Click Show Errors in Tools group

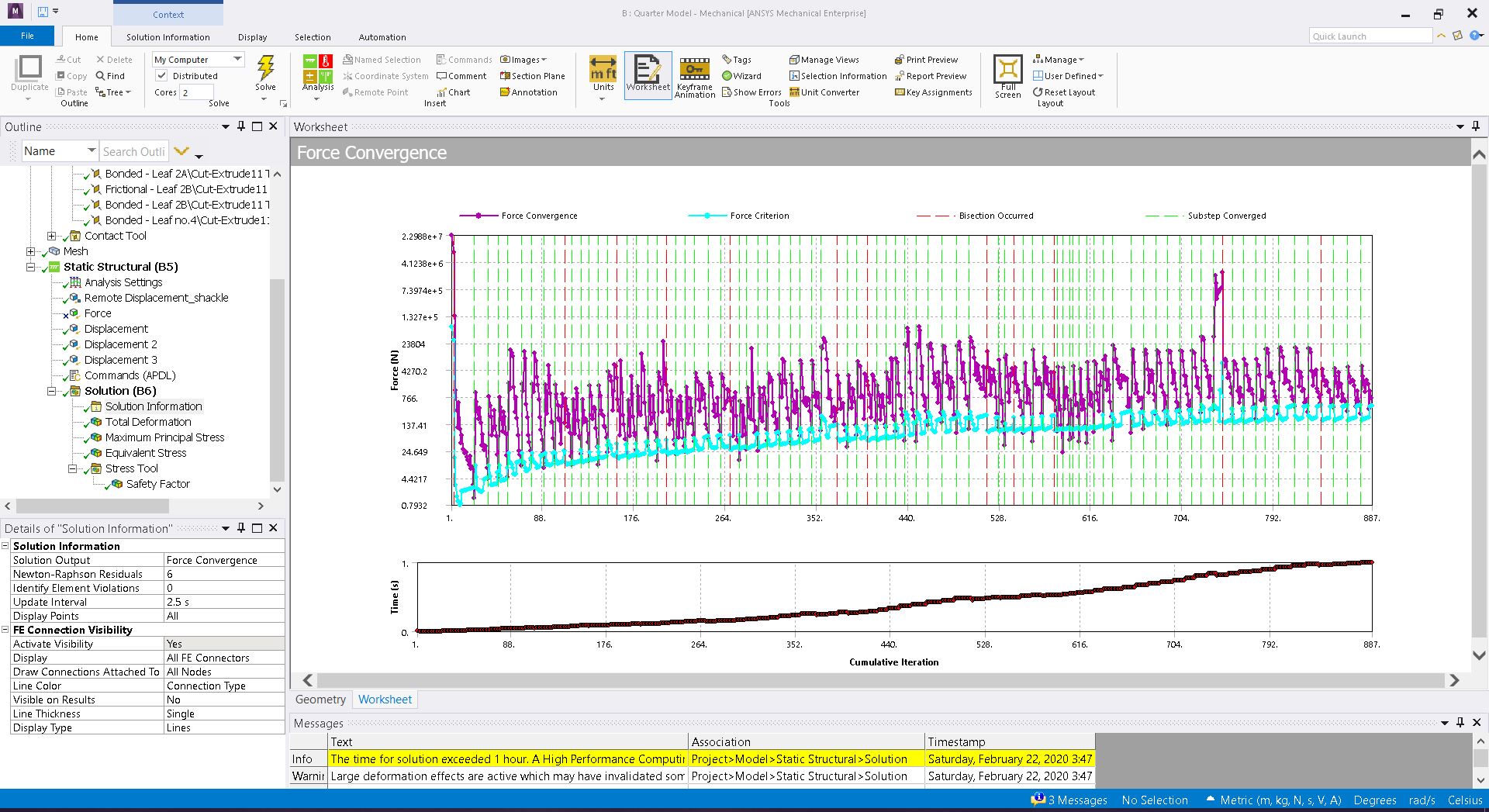[751, 92]
